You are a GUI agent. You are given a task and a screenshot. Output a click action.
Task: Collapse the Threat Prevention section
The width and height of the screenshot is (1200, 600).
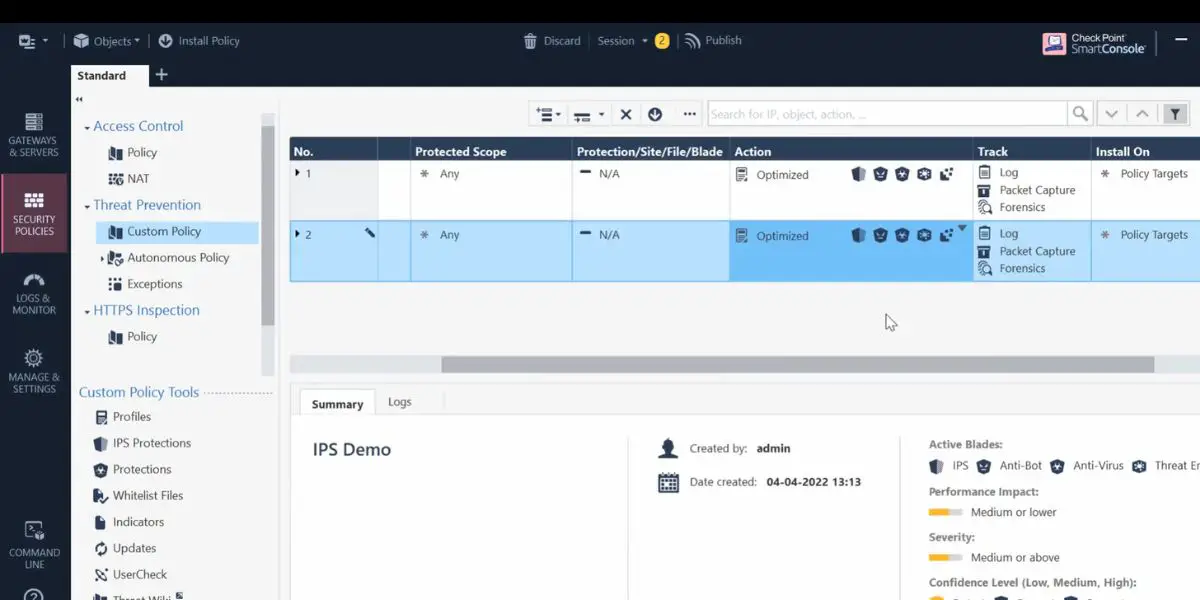pos(88,206)
